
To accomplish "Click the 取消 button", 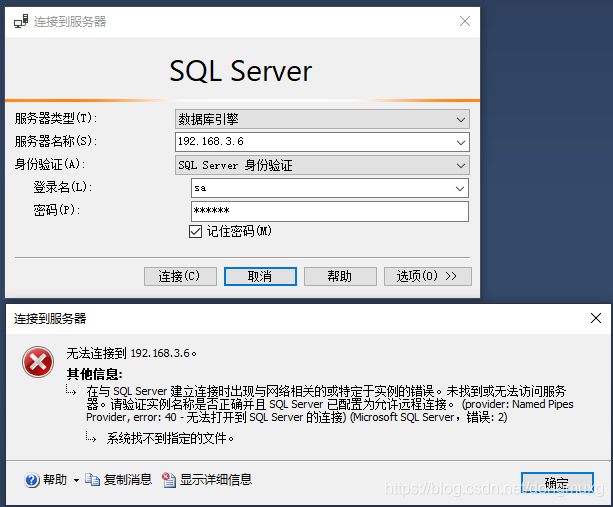I will point(260,276).
